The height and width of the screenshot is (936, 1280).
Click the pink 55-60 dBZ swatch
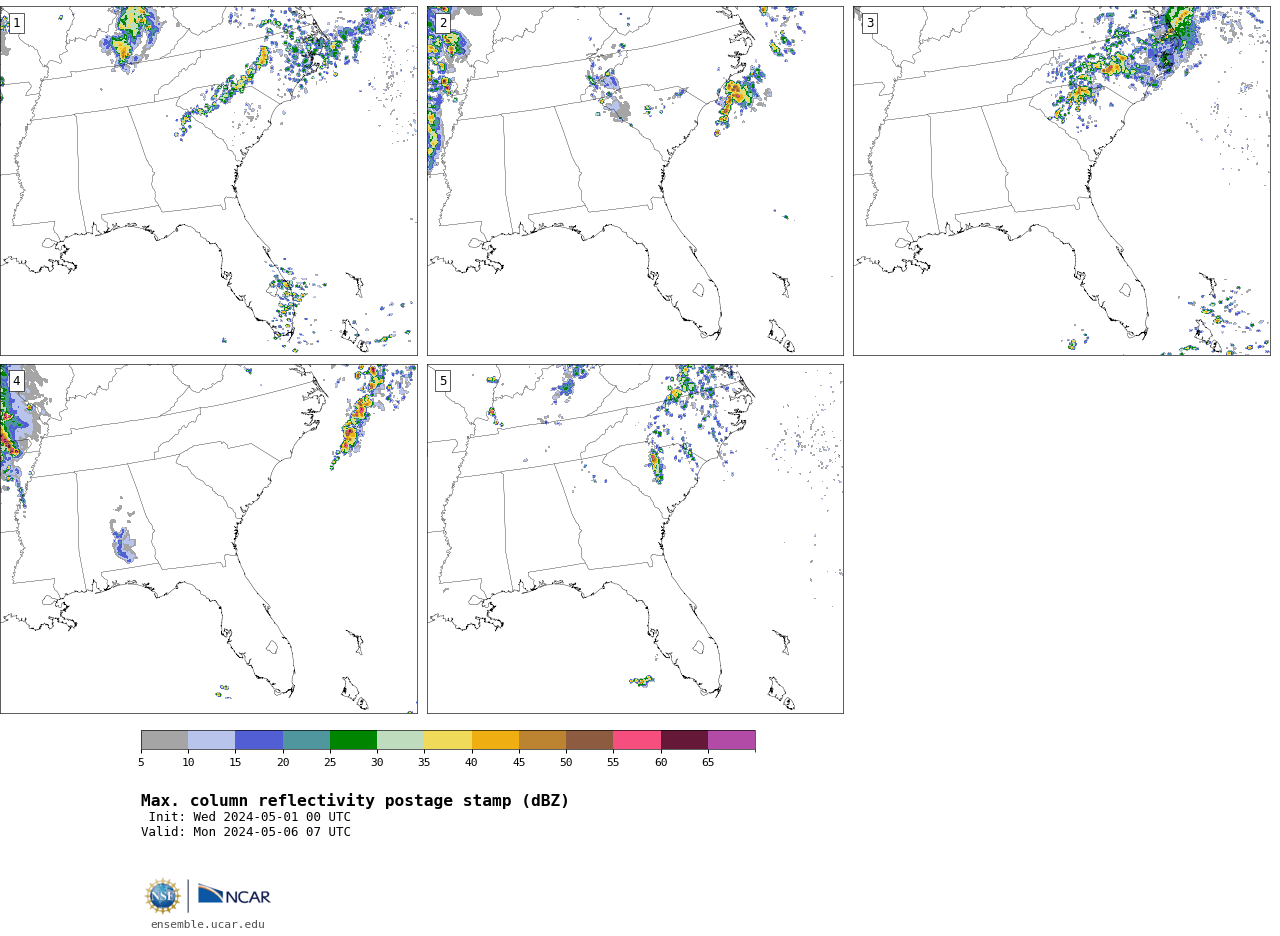[637, 740]
